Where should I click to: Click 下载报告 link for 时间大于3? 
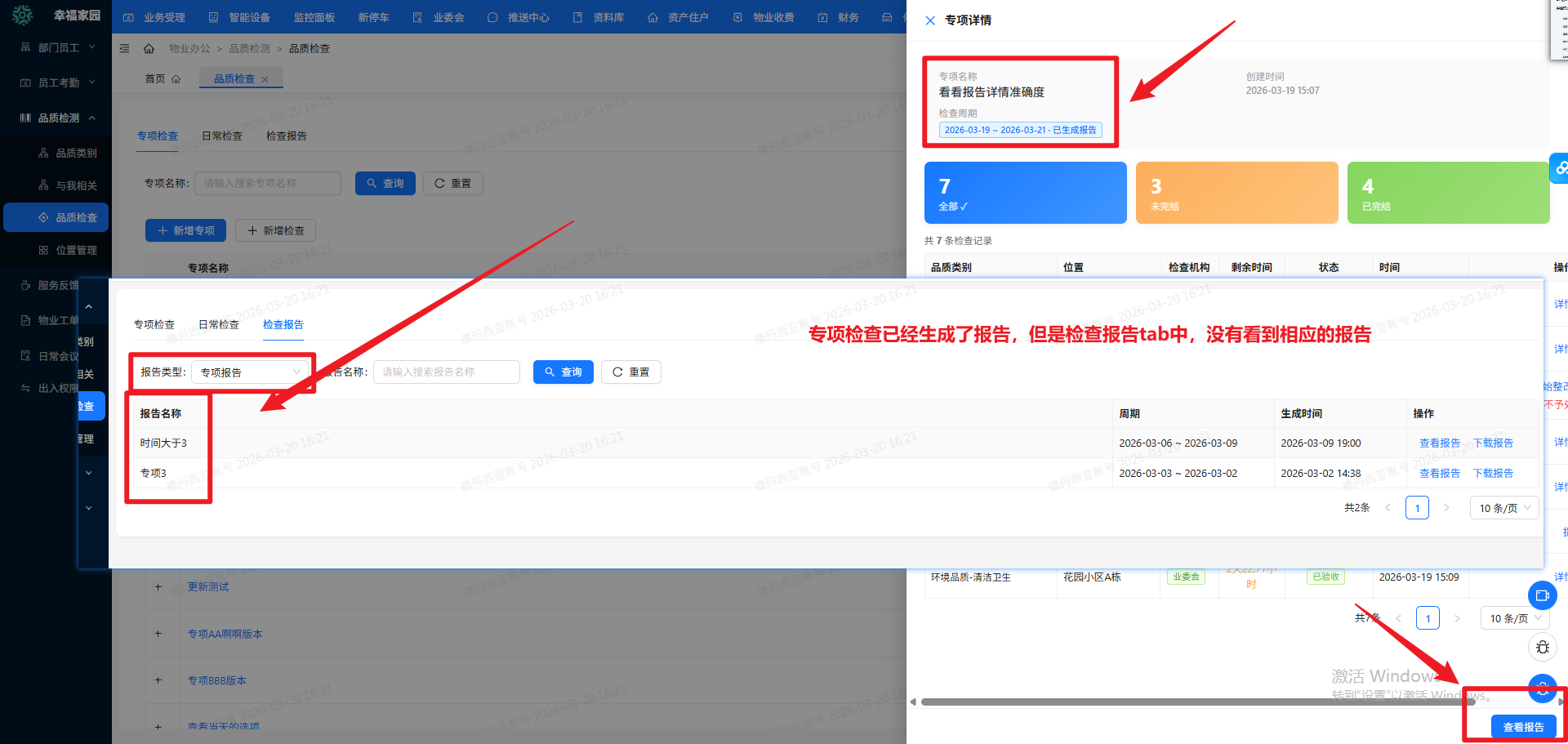(x=1493, y=443)
